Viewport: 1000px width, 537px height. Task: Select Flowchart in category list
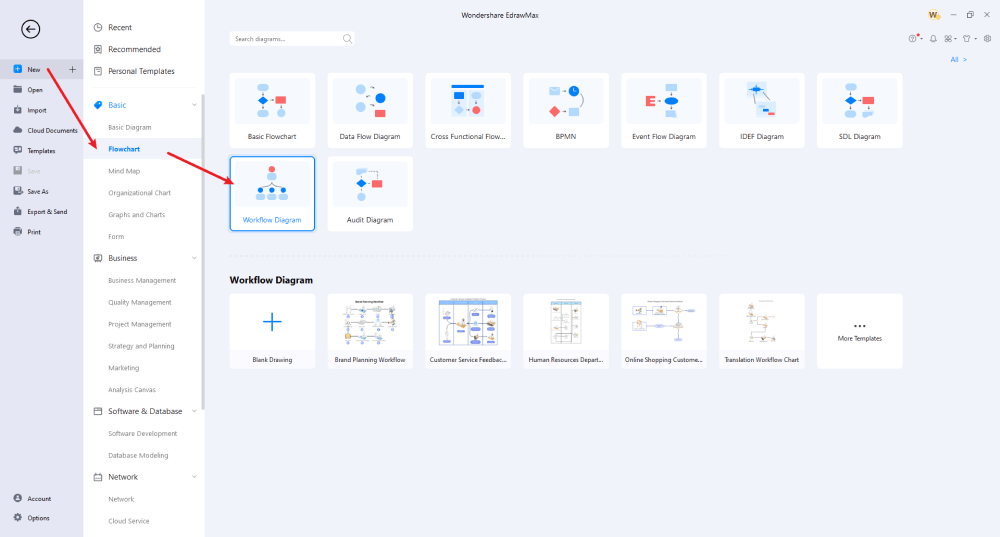[x=124, y=149]
